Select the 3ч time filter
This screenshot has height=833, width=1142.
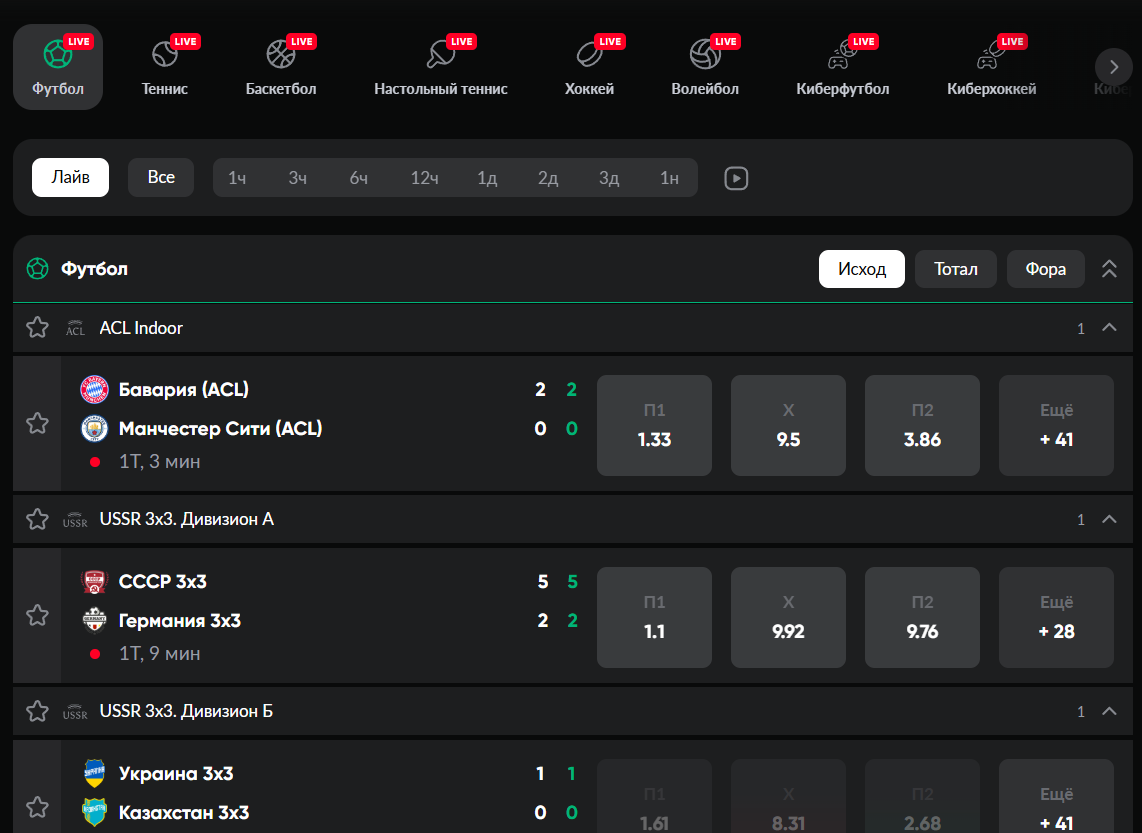pos(297,178)
